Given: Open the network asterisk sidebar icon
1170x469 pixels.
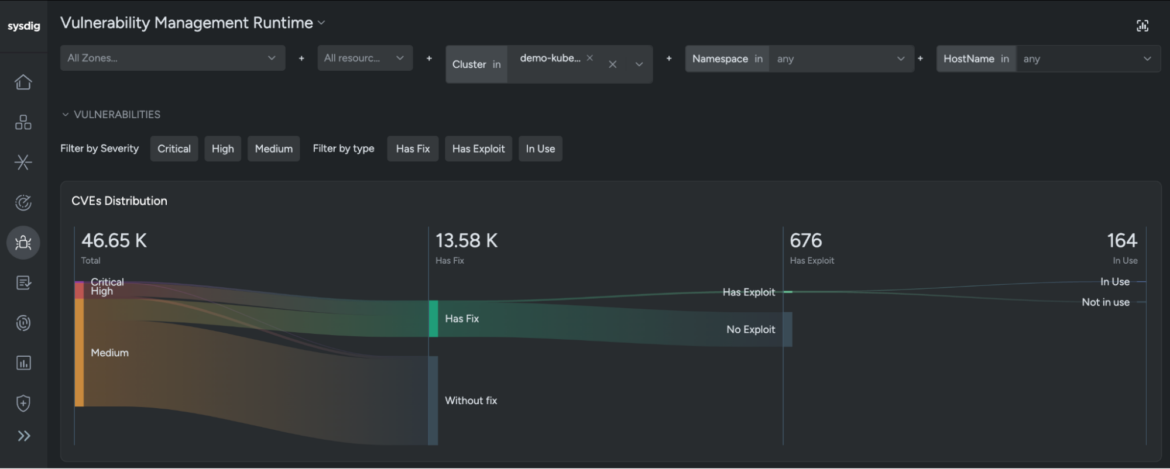Looking at the screenshot, I should 23,163.
